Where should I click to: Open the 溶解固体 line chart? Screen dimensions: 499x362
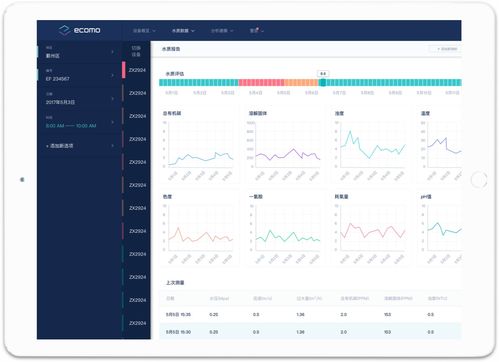point(285,145)
